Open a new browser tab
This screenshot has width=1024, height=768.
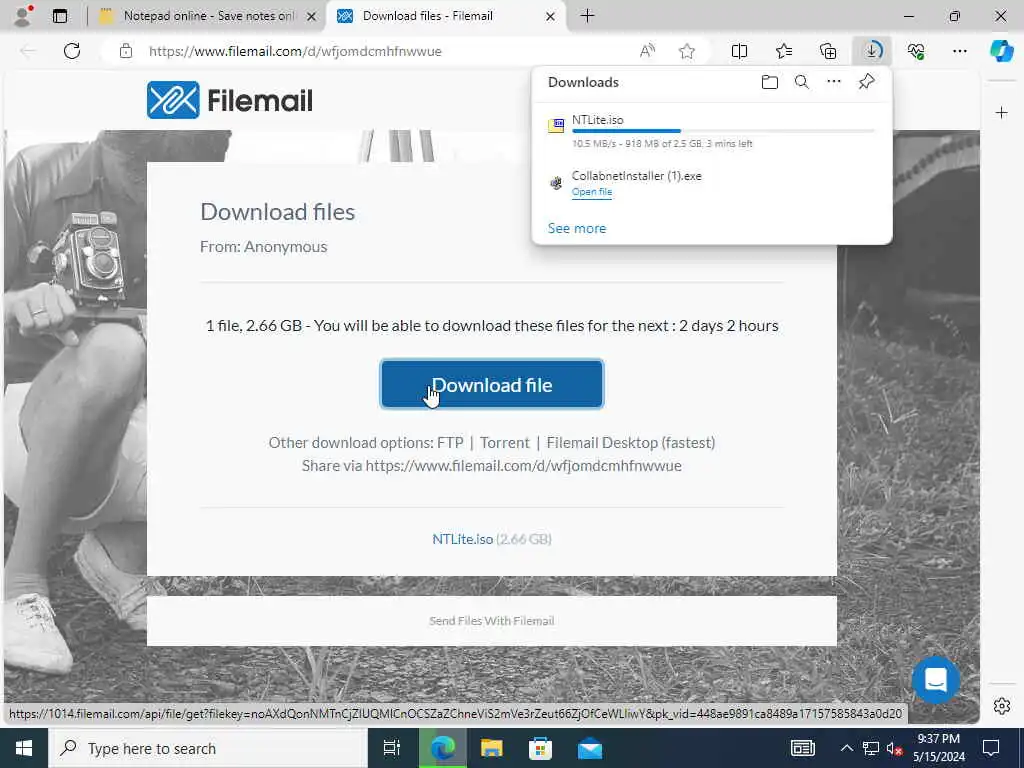pyautogui.click(x=587, y=16)
